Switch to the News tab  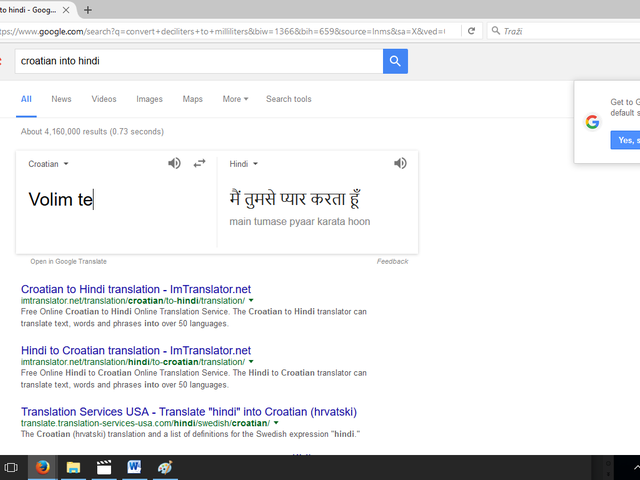click(61, 99)
